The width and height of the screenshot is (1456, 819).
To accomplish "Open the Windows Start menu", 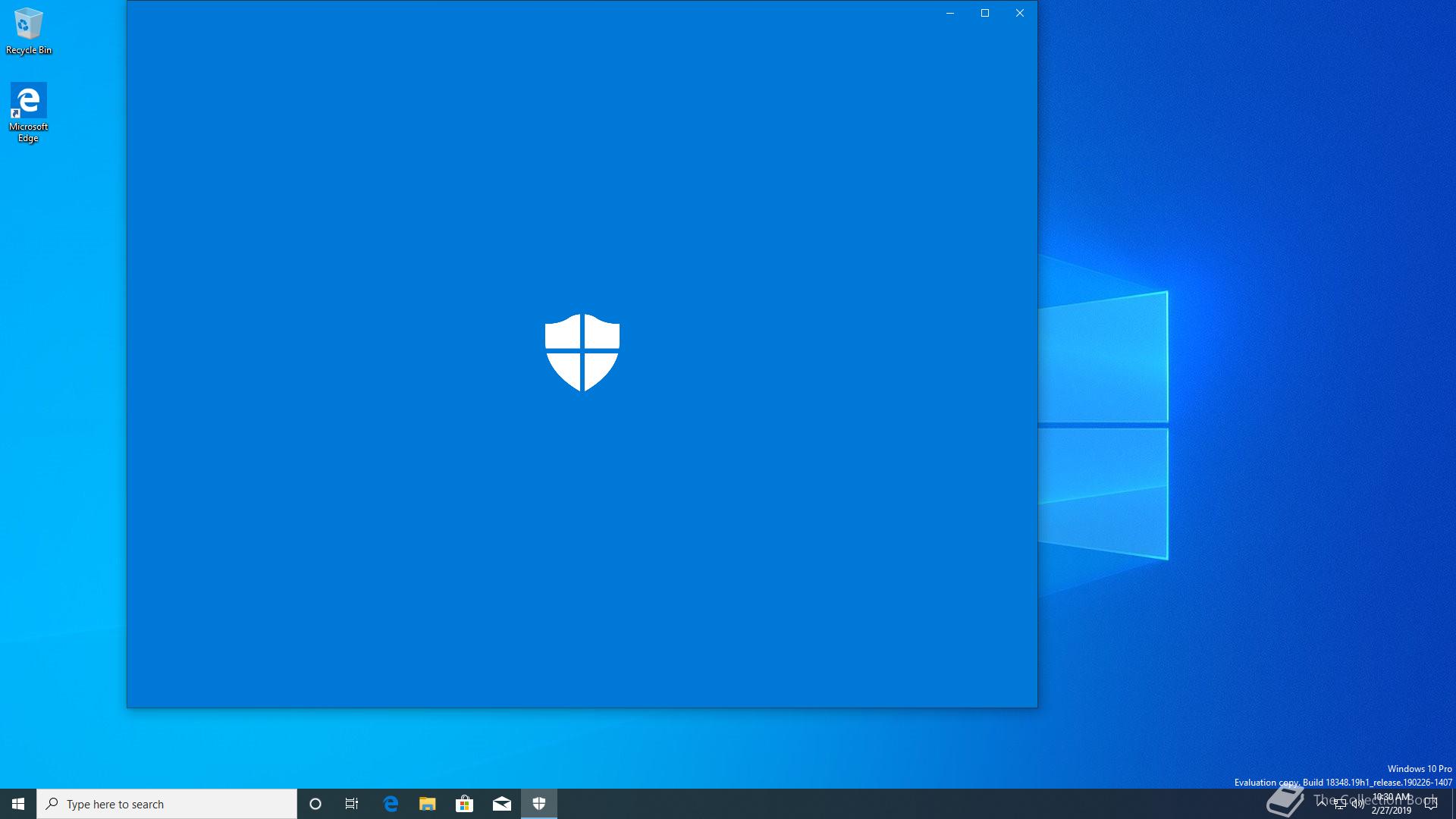I will tap(18, 804).
